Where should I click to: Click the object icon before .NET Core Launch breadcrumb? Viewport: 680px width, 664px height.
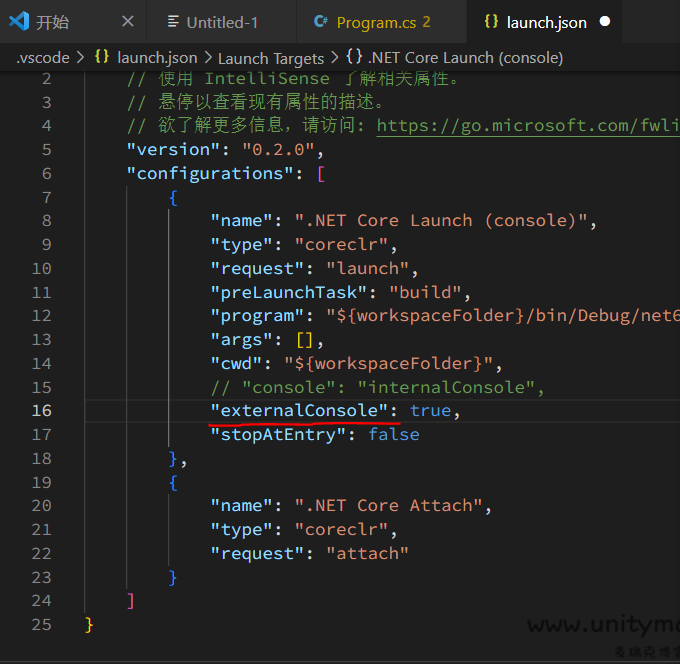[x=357, y=58]
